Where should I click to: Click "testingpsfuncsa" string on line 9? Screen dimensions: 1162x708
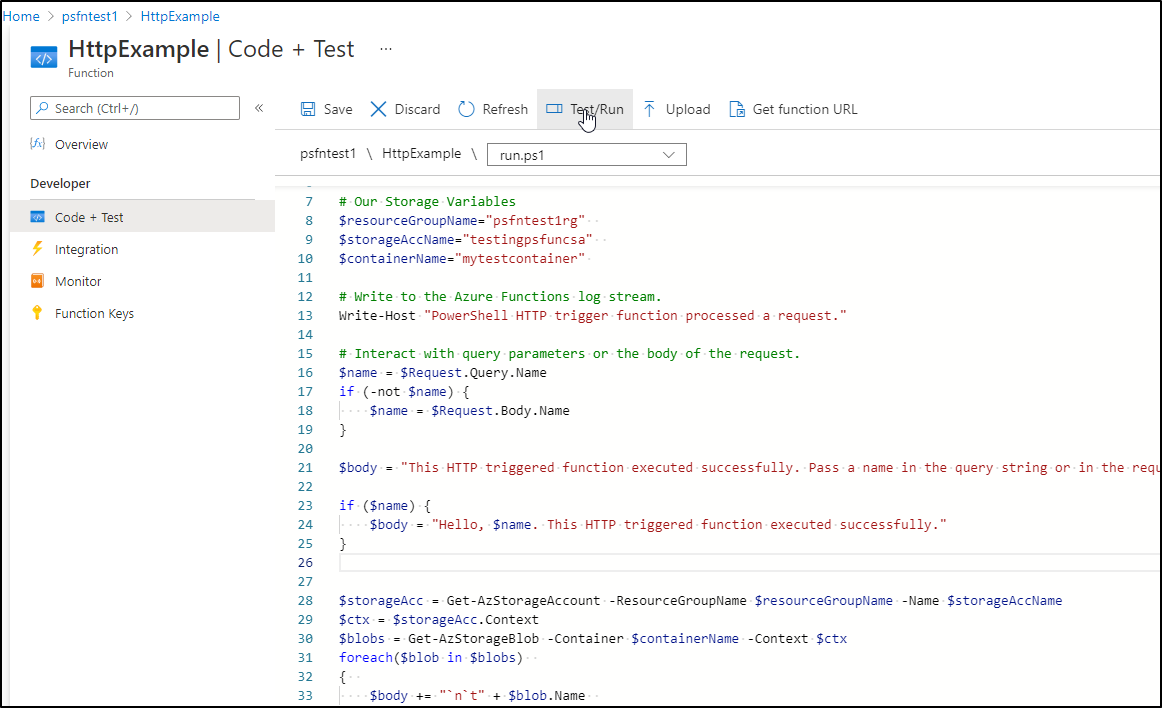pyautogui.click(x=528, y=239)
